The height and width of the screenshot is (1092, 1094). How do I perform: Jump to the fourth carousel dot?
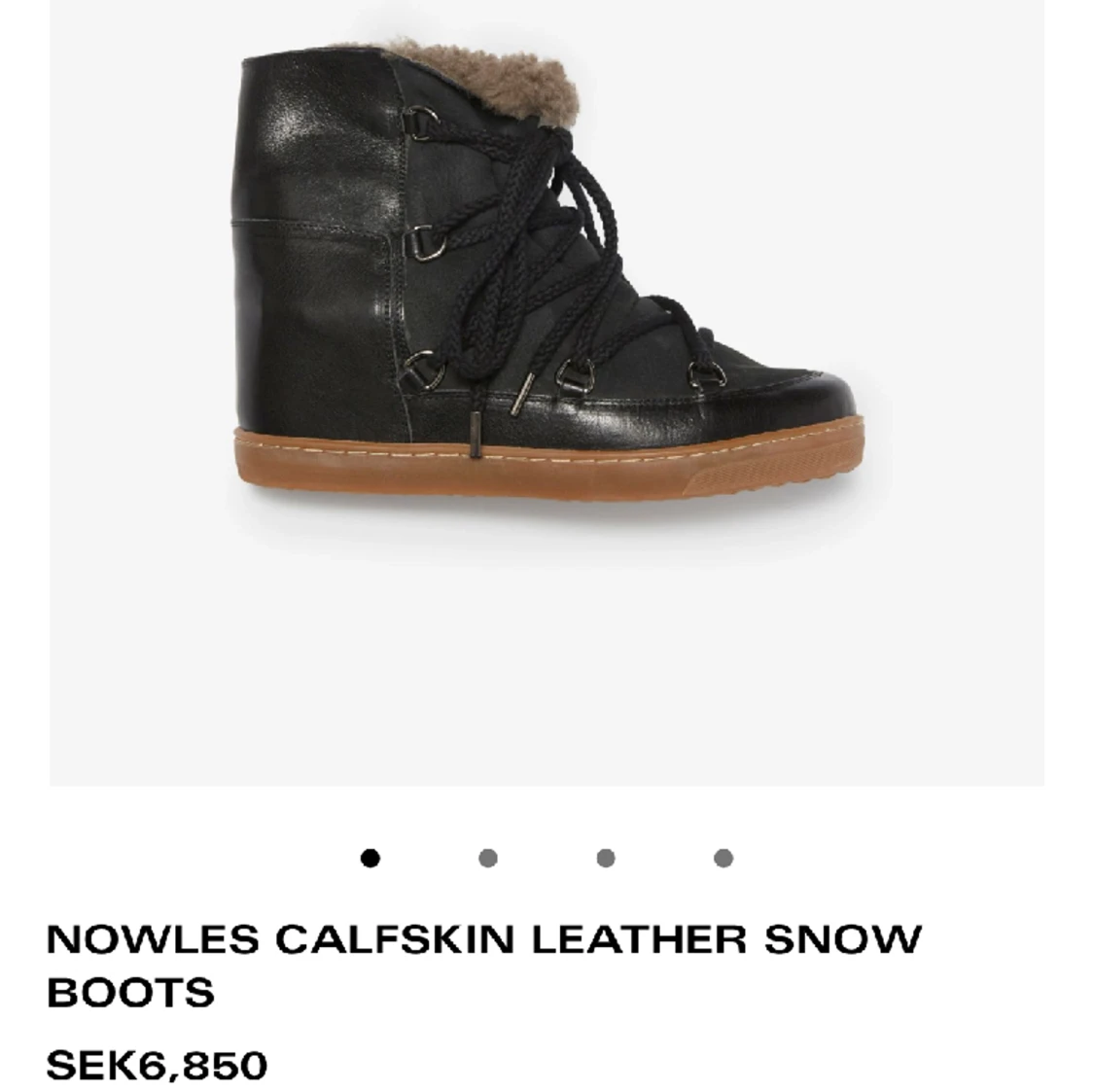pyautogui.click(x=723, y=858)
